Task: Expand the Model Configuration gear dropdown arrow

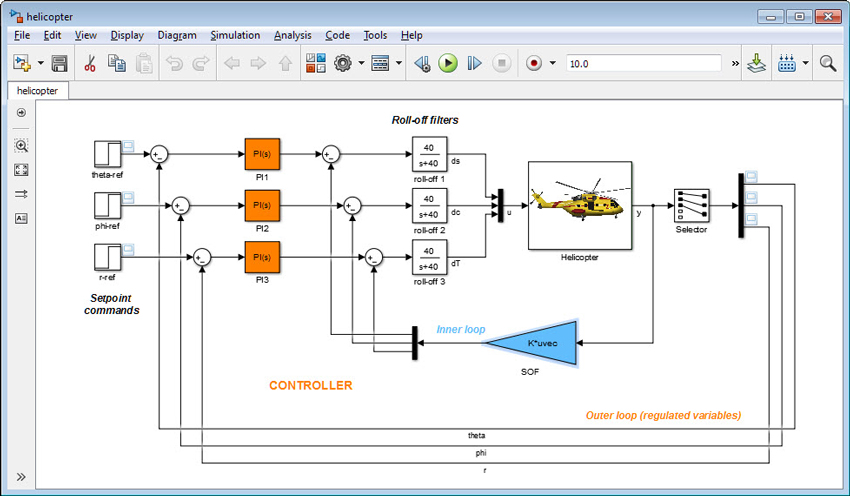Action: click(x=359, y=63)
